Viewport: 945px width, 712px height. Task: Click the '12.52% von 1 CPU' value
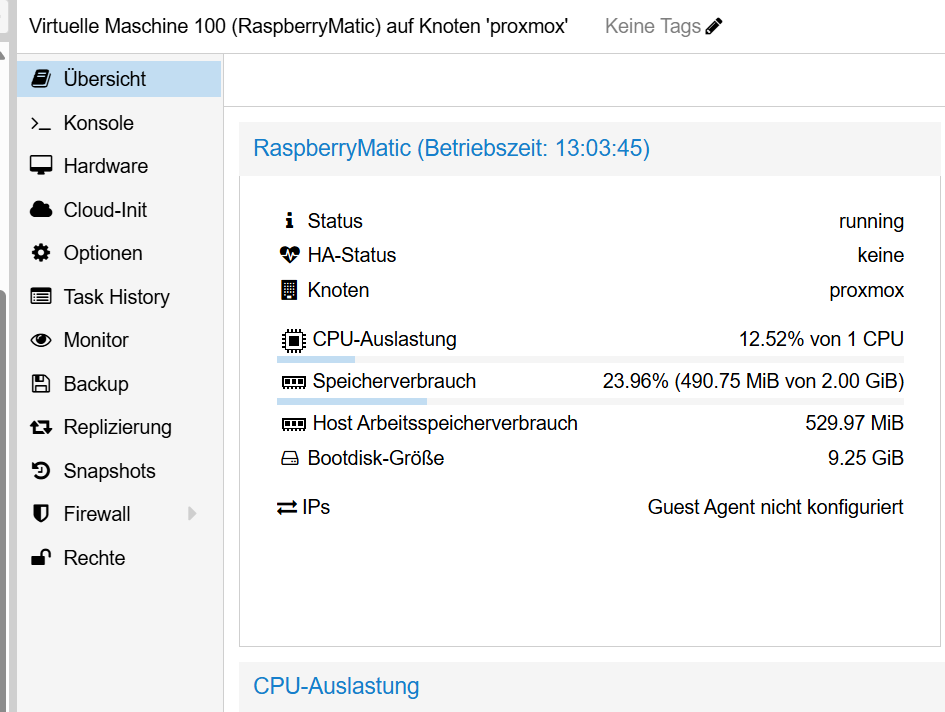click(x=821, y=339)
